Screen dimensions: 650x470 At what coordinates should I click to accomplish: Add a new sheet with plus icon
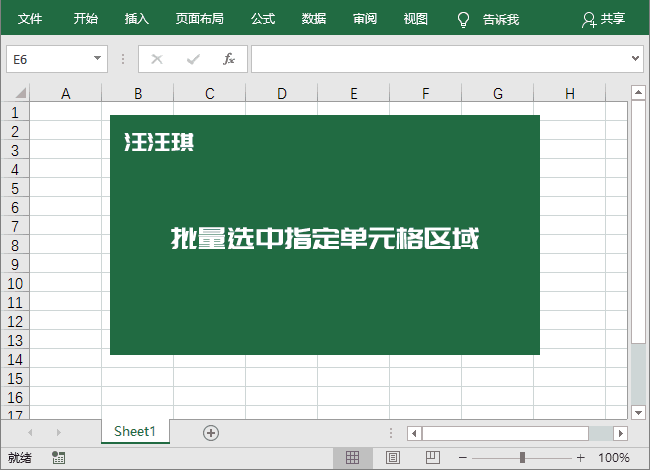point(211,433)
